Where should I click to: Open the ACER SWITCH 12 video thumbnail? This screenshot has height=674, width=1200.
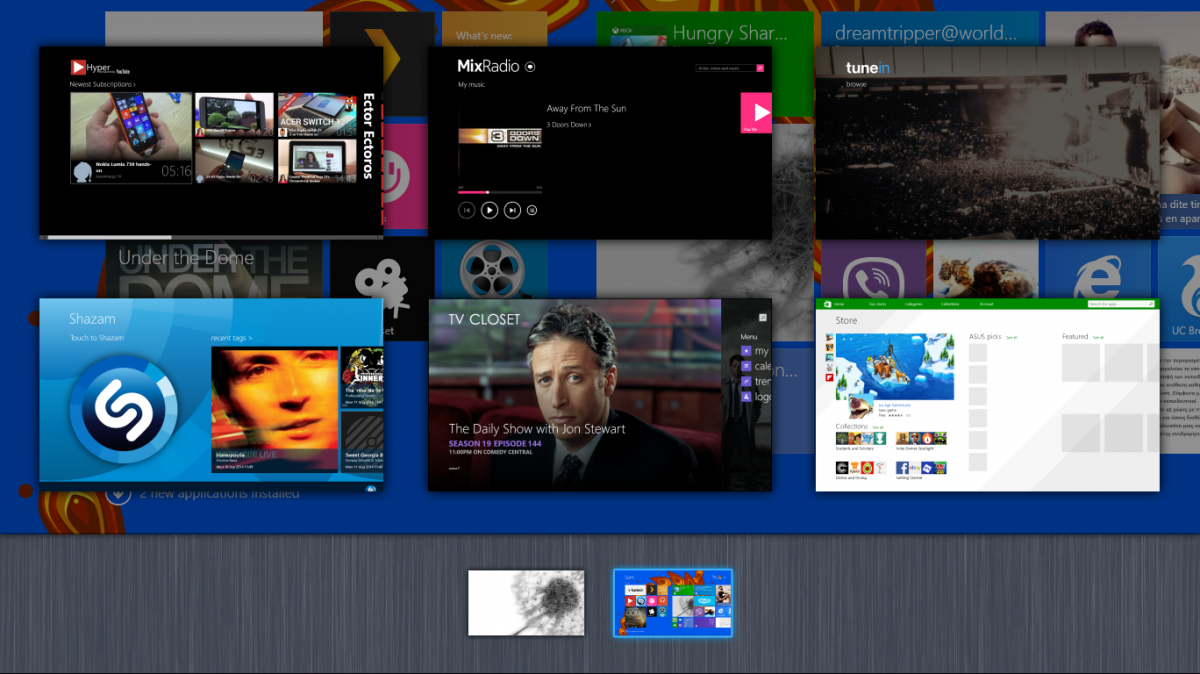click(x=317, y=115)
